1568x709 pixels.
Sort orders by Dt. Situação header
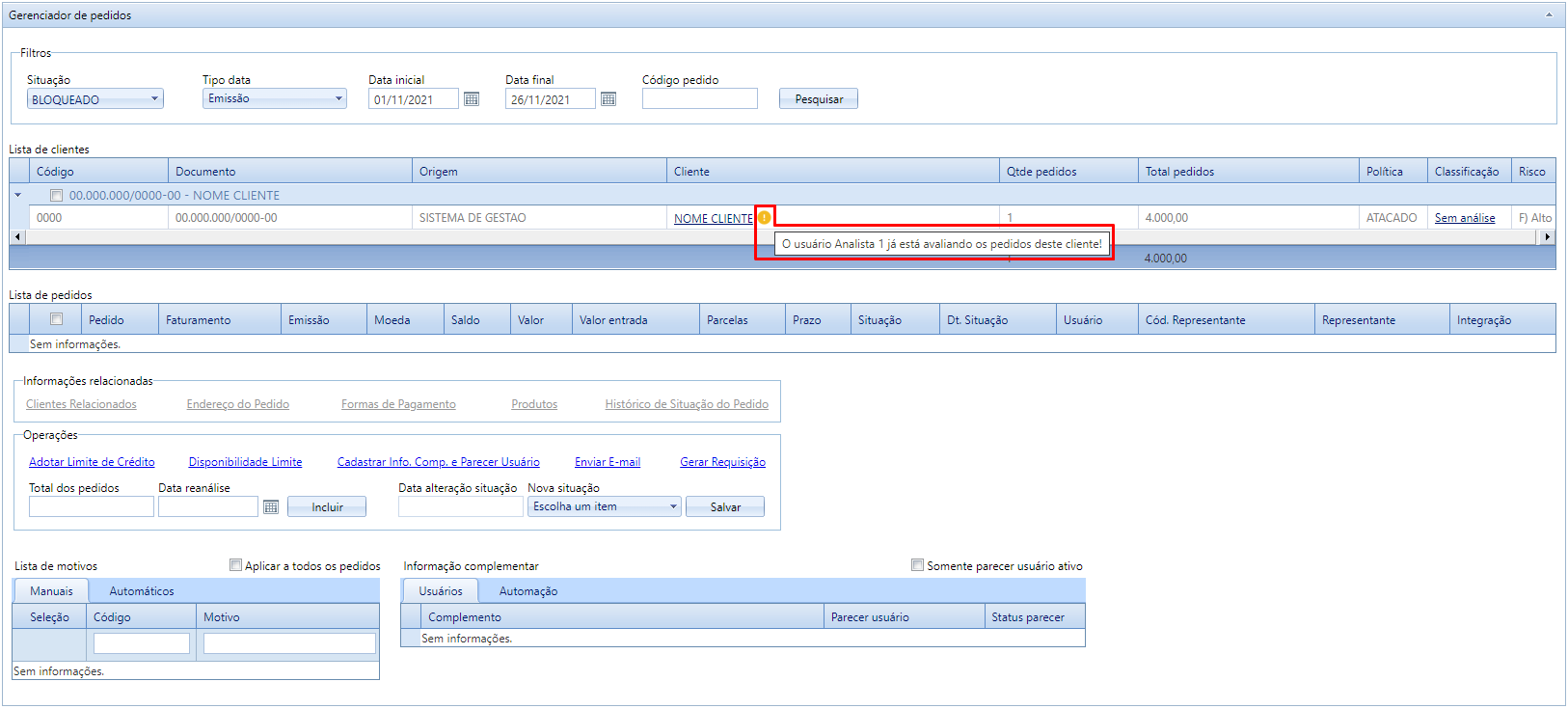(x=998, y=319)
